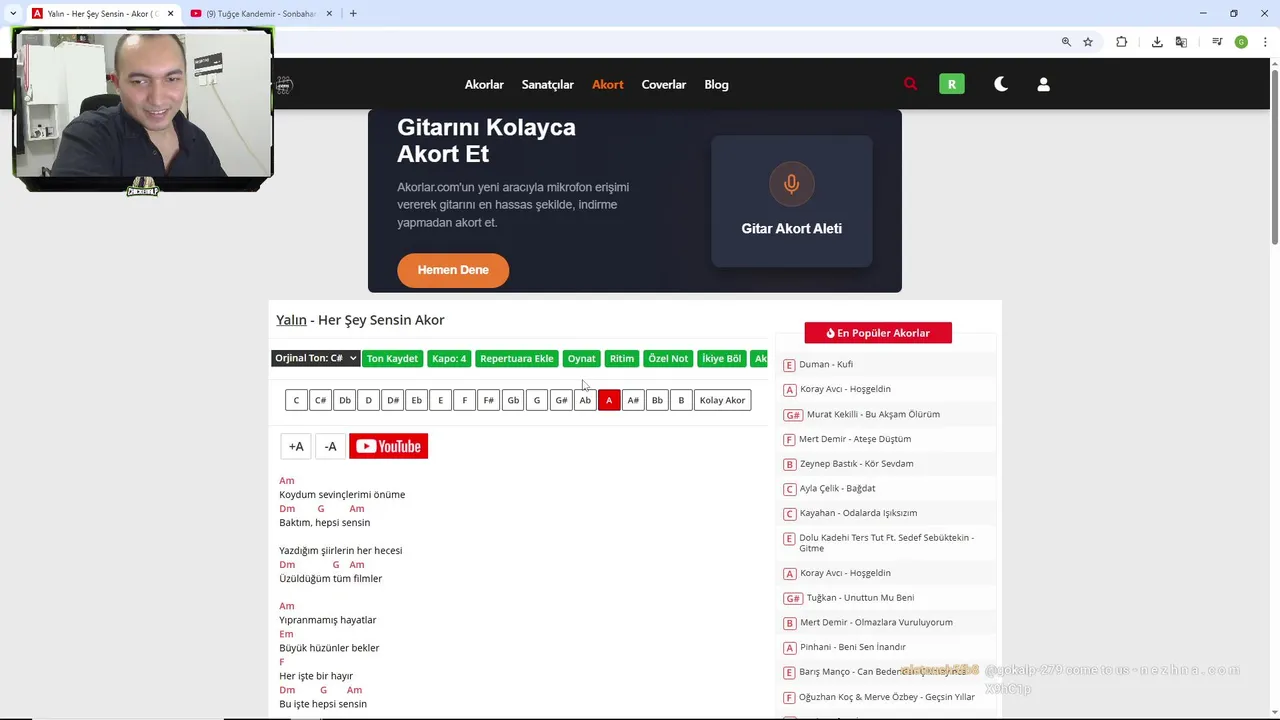Open a new browser tab
The image size is (1280, 720).
click(x=353, y=13)
